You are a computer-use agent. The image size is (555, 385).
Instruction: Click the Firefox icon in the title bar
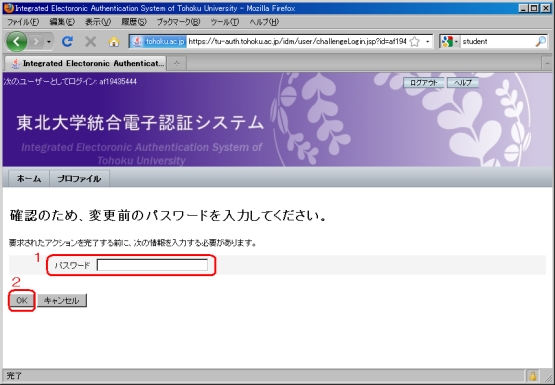coord(8,8)
